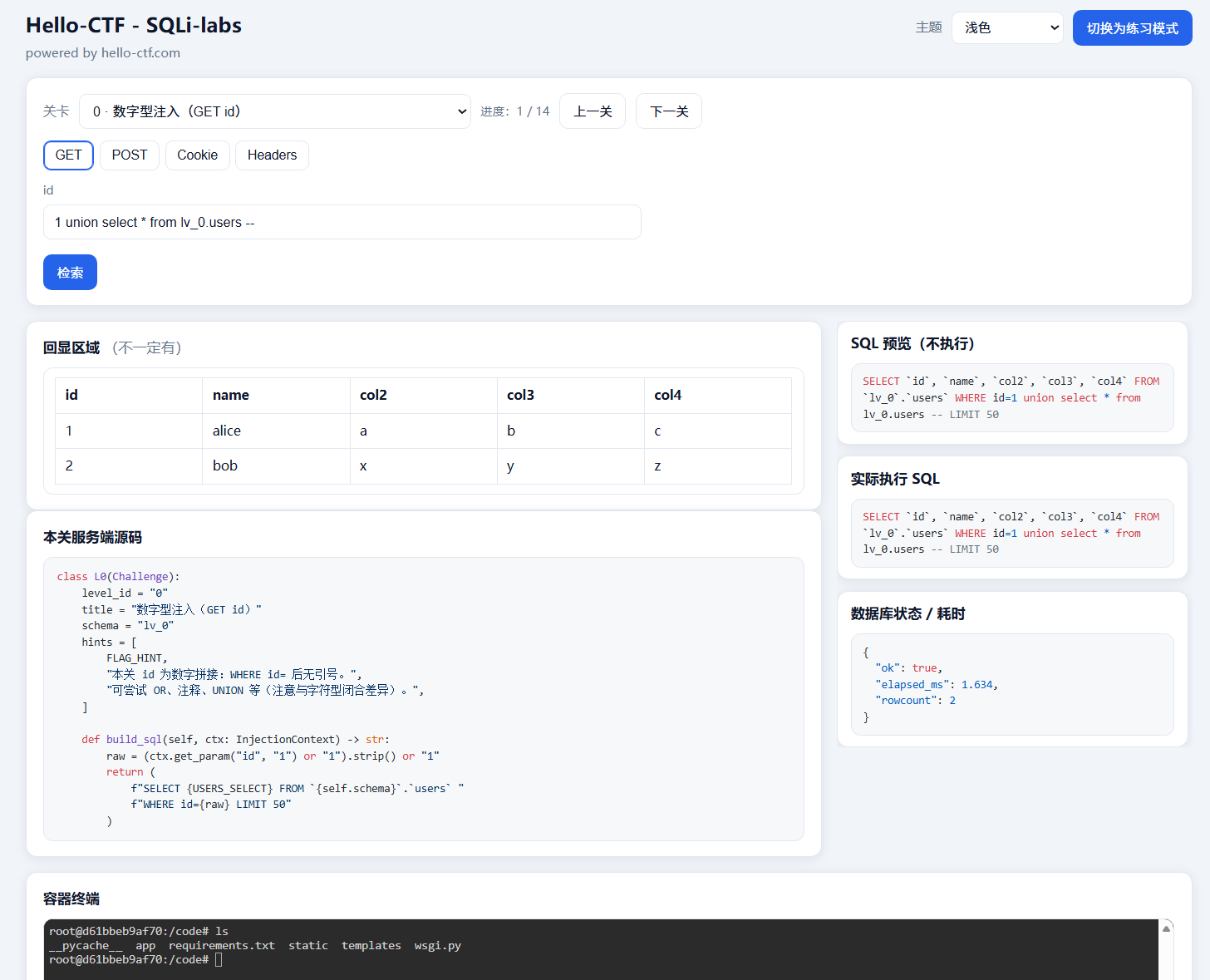The image size is (1210, 980).
Task: Click the SQL 预览 code block
Action: (x=1012, y=397)
